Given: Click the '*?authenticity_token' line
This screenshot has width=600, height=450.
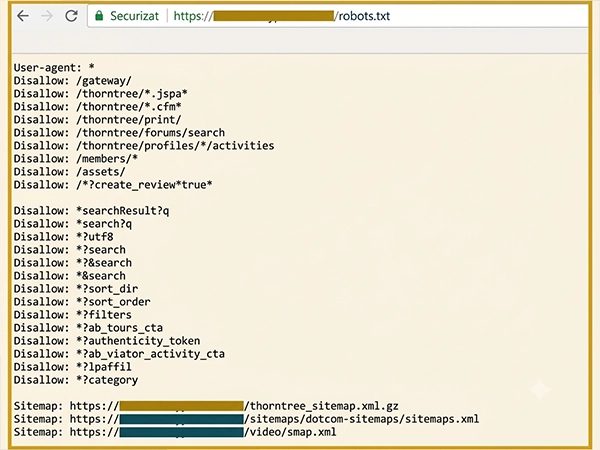Looking at the screenshot, I should click(107, 341).
